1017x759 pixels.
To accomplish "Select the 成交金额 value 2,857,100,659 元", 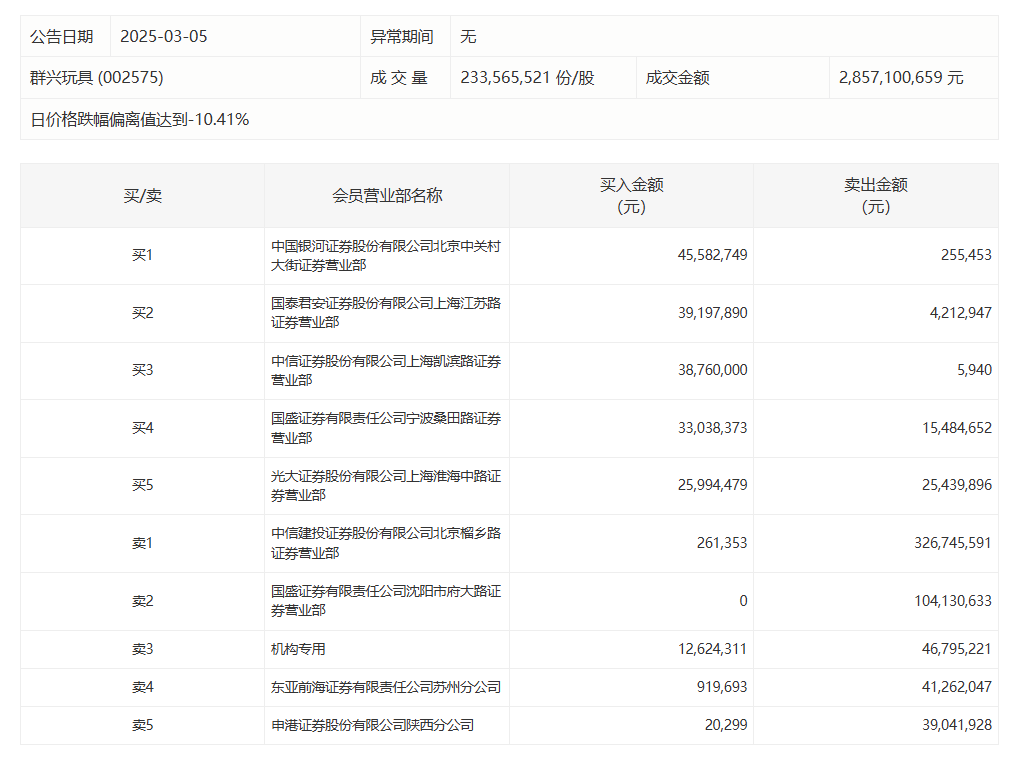I will point(901,77).
